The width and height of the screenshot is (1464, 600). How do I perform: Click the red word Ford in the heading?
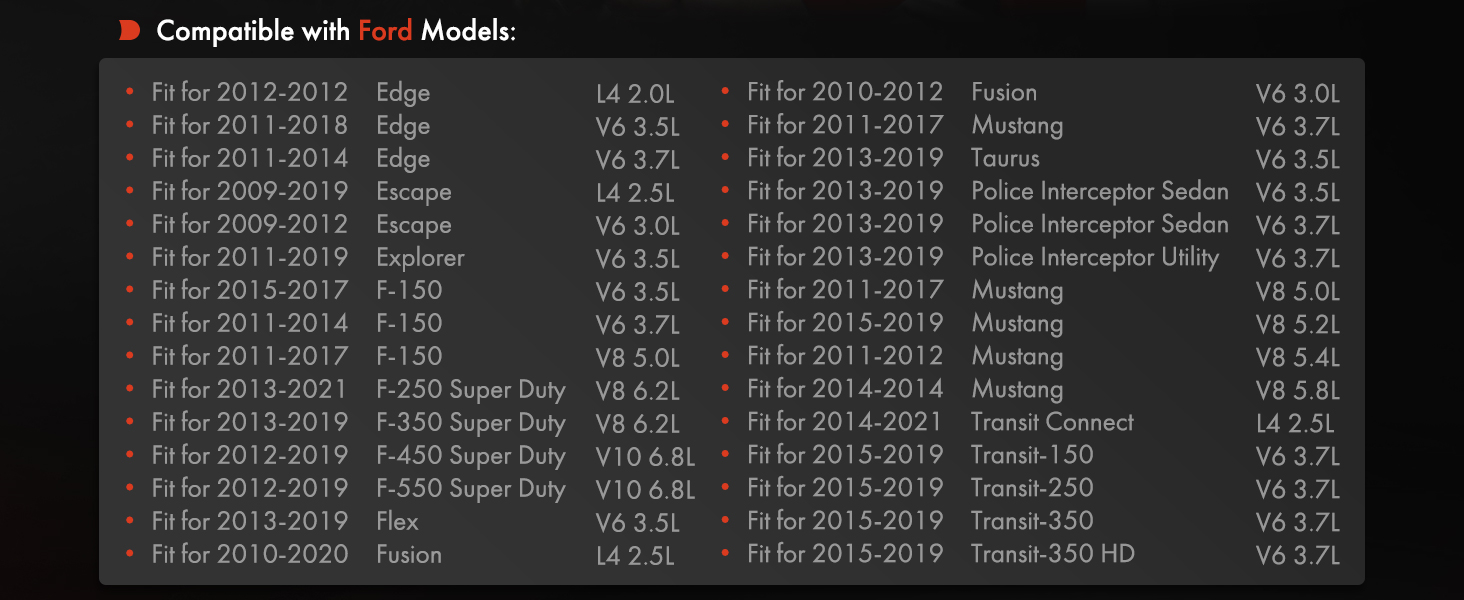pyautogui.click(x=385, y=31)
